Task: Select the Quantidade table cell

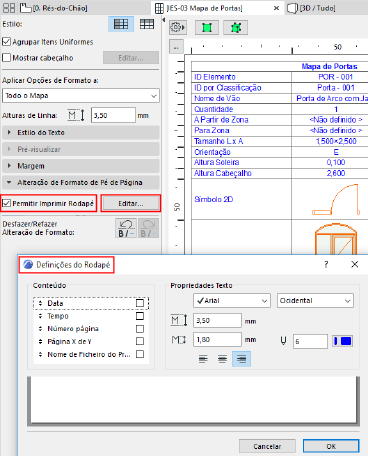Action: pyautogui.click(x=241, y=109)
